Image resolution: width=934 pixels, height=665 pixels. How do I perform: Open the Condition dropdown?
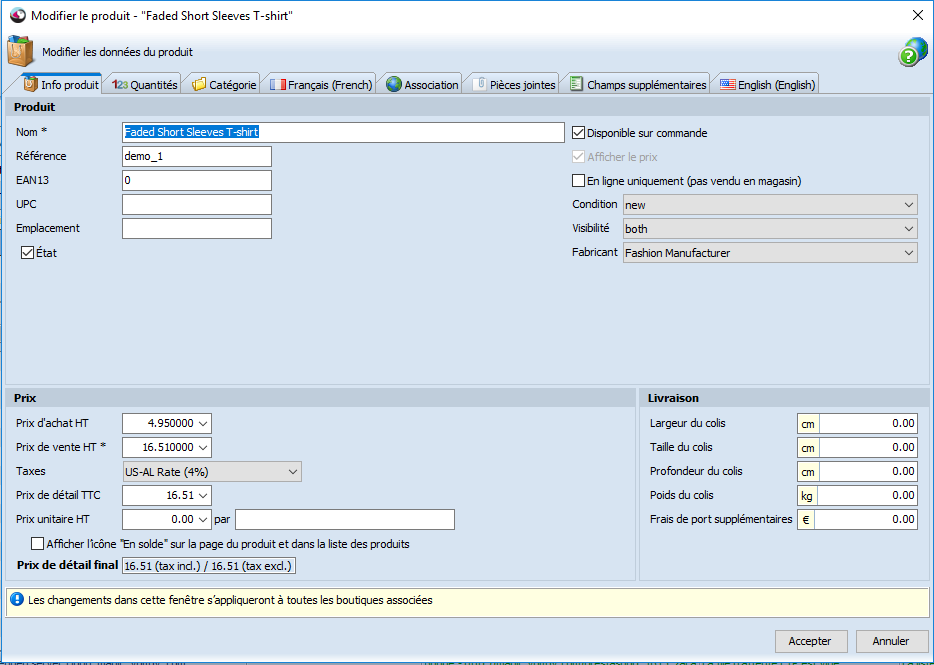[770, 204]
